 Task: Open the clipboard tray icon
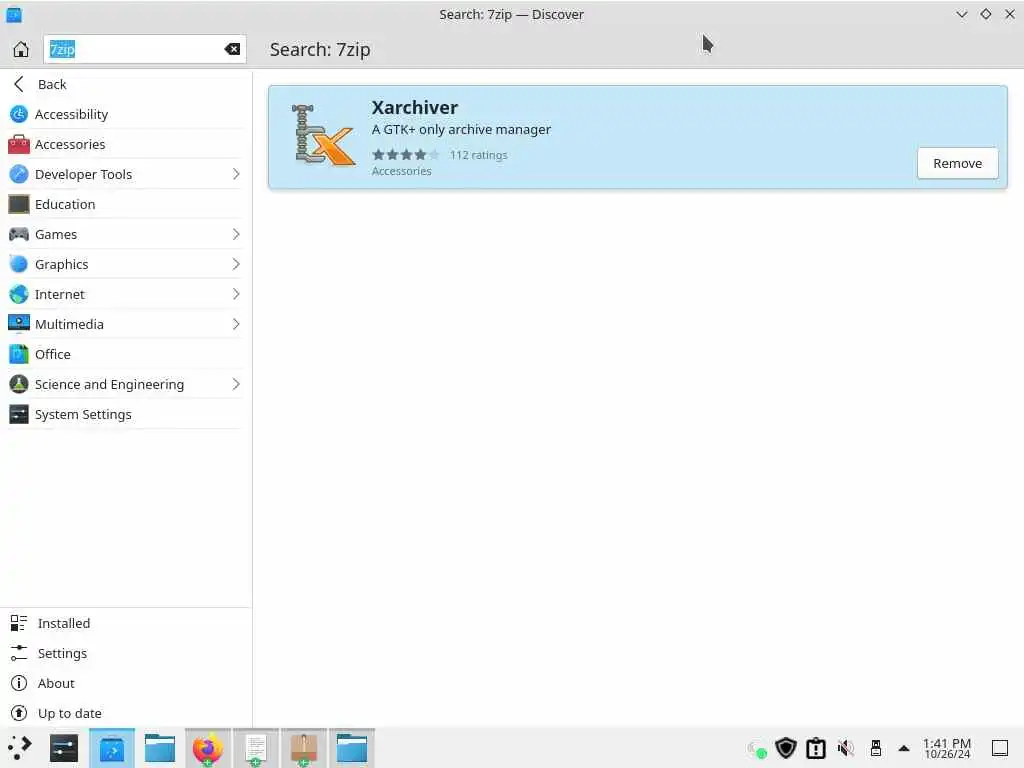816,748
